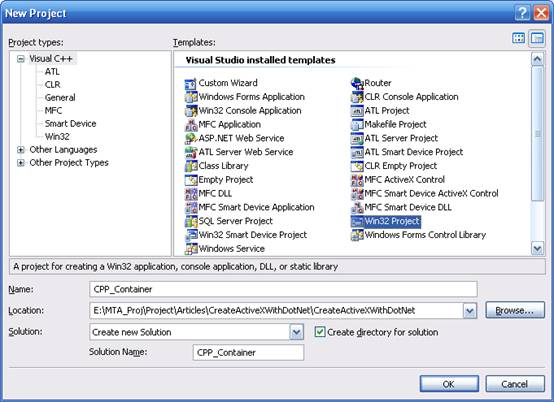Choose the General project type
The image size is (554, 402).
point(60,97)
